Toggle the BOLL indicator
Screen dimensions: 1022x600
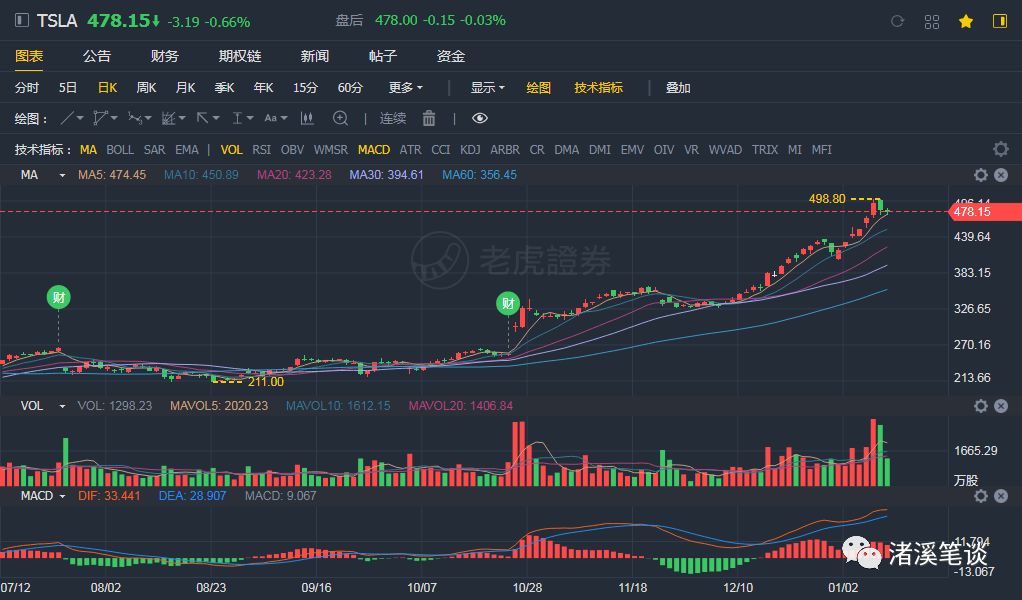coord(120,150)
